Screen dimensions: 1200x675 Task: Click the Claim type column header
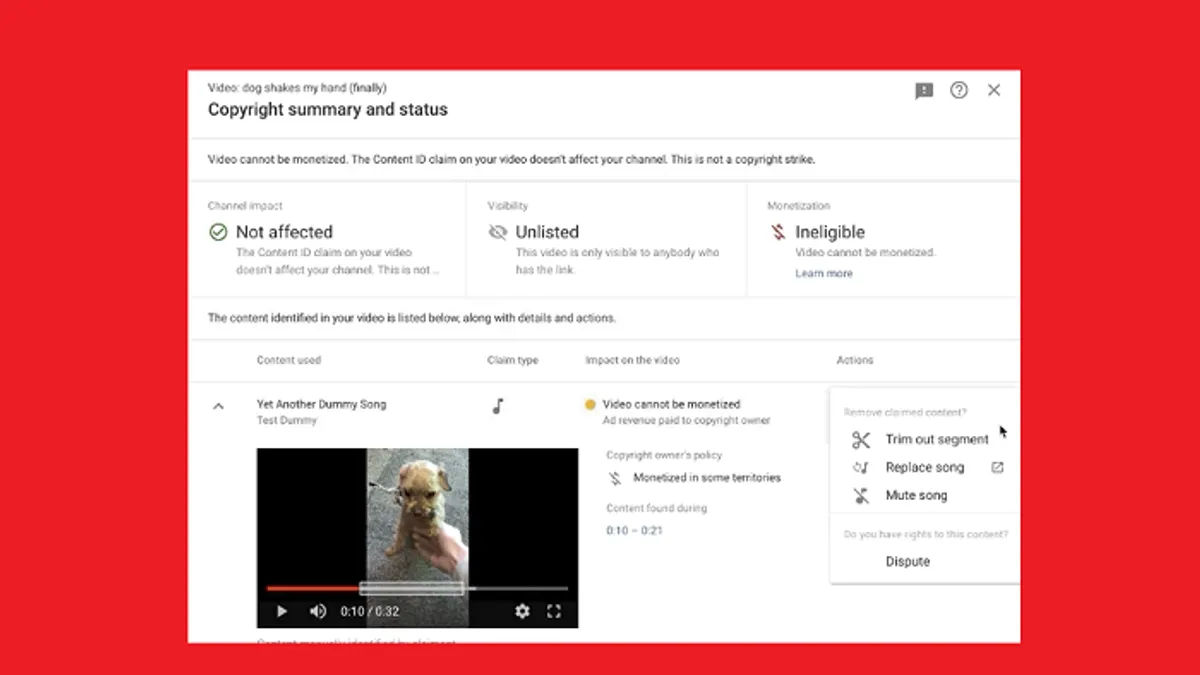513,360
